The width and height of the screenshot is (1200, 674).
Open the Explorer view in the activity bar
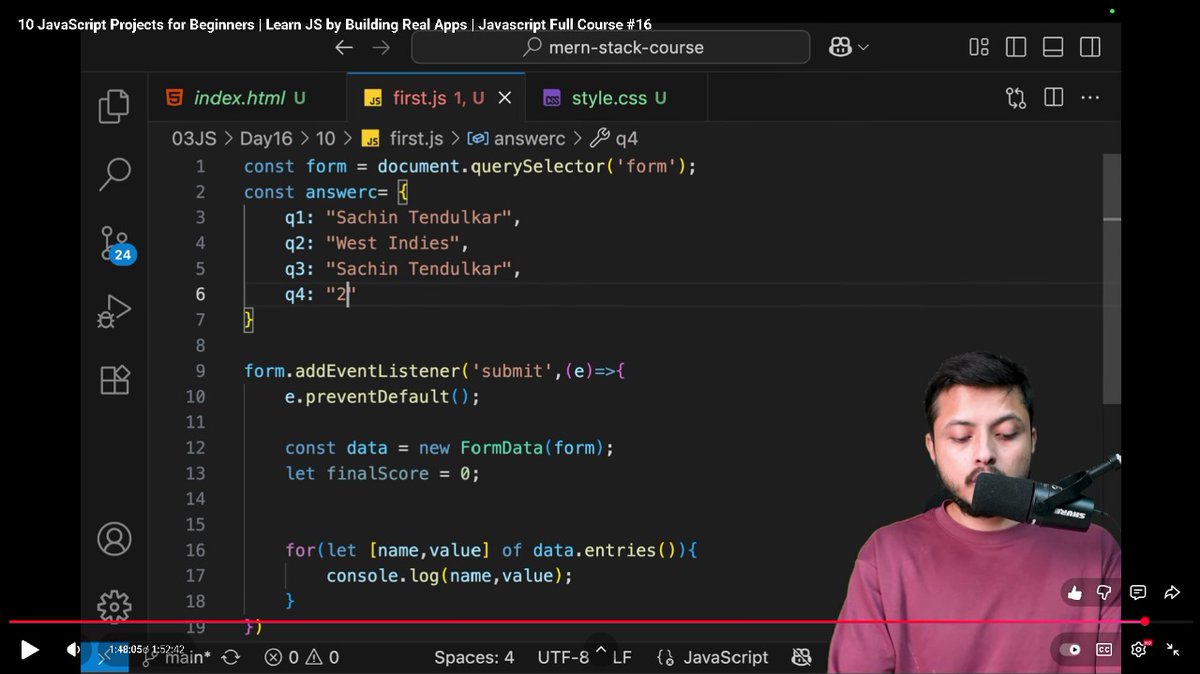(113, 104)
